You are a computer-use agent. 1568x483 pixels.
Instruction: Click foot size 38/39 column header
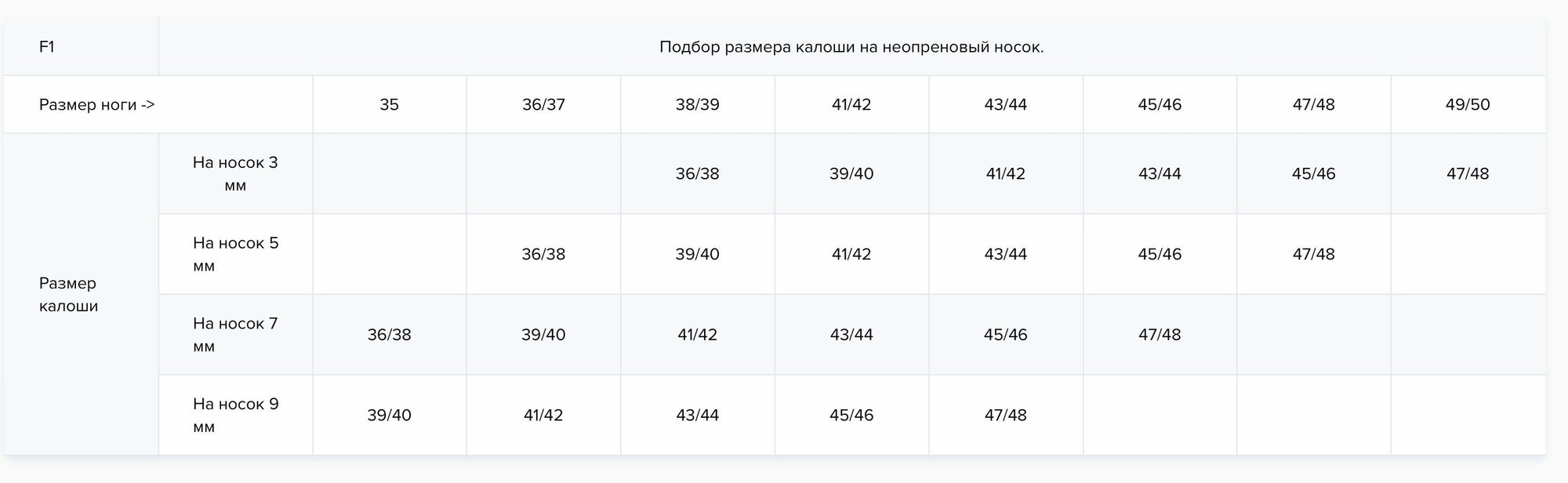click(x=697, y=104)
